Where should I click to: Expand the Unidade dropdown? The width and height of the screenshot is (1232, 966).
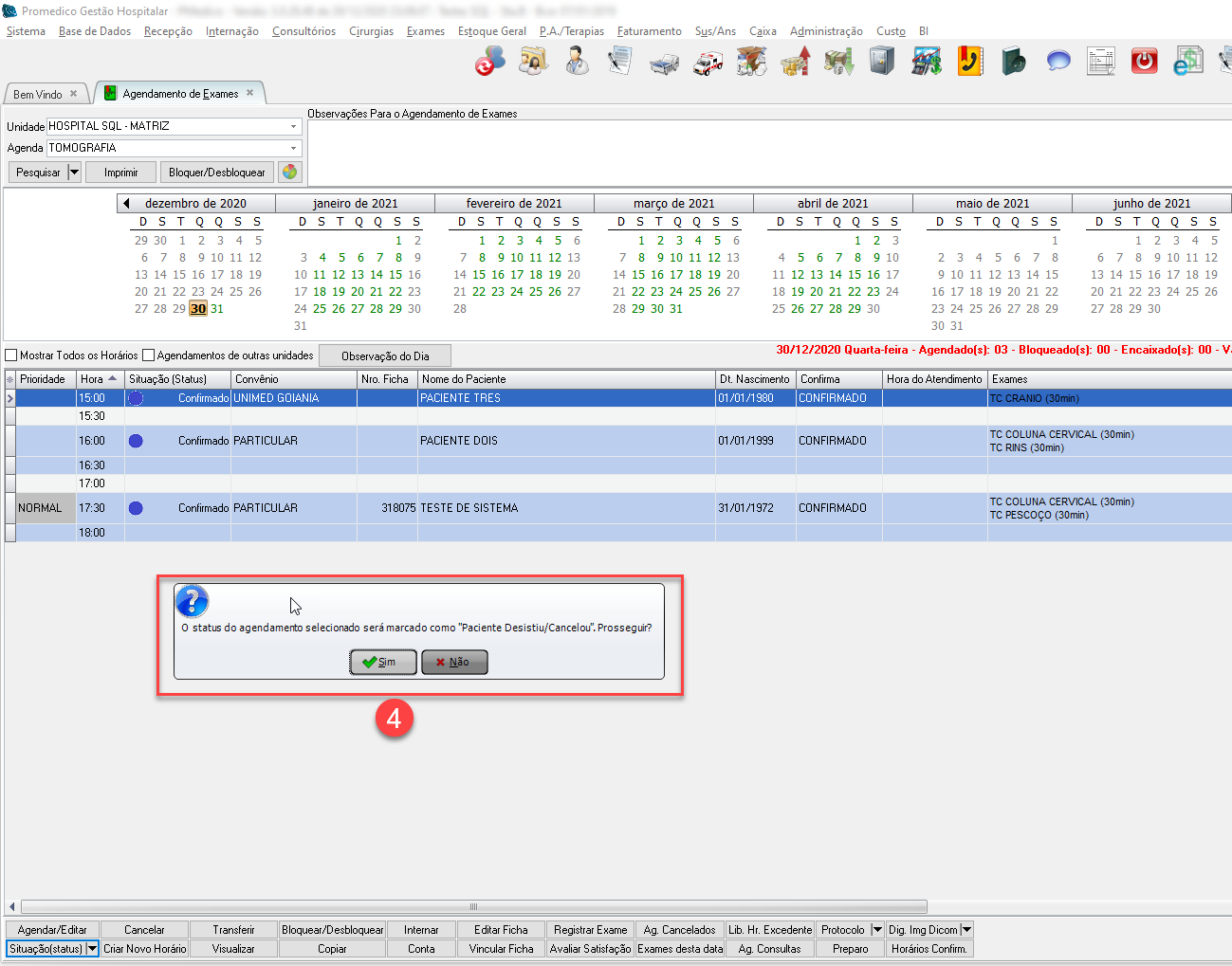[293, 126]
